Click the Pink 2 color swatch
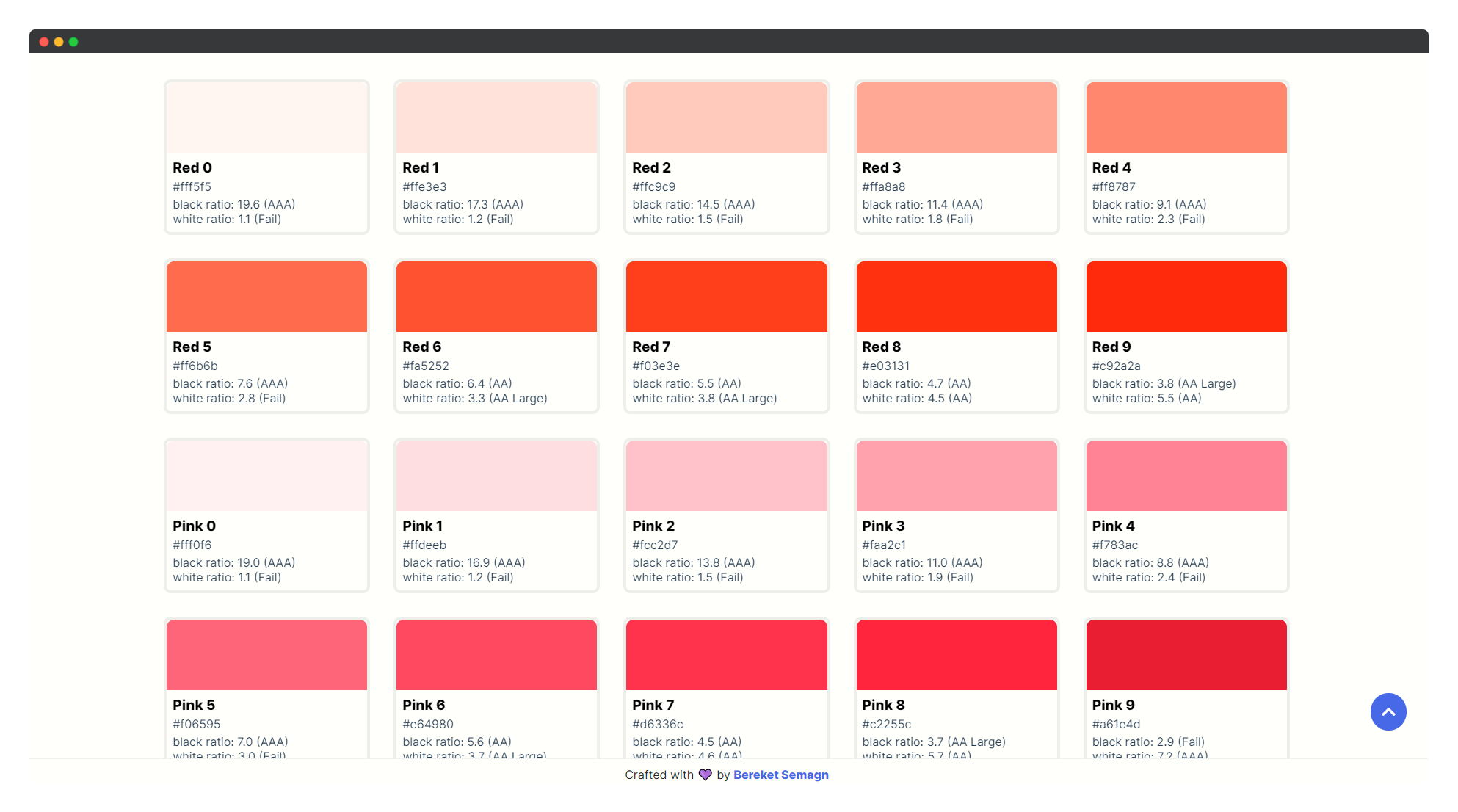 tap(726, 476)
